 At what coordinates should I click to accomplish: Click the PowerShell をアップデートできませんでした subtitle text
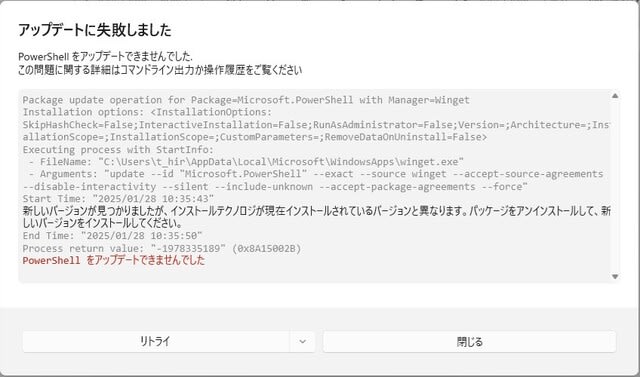(105, 56)
